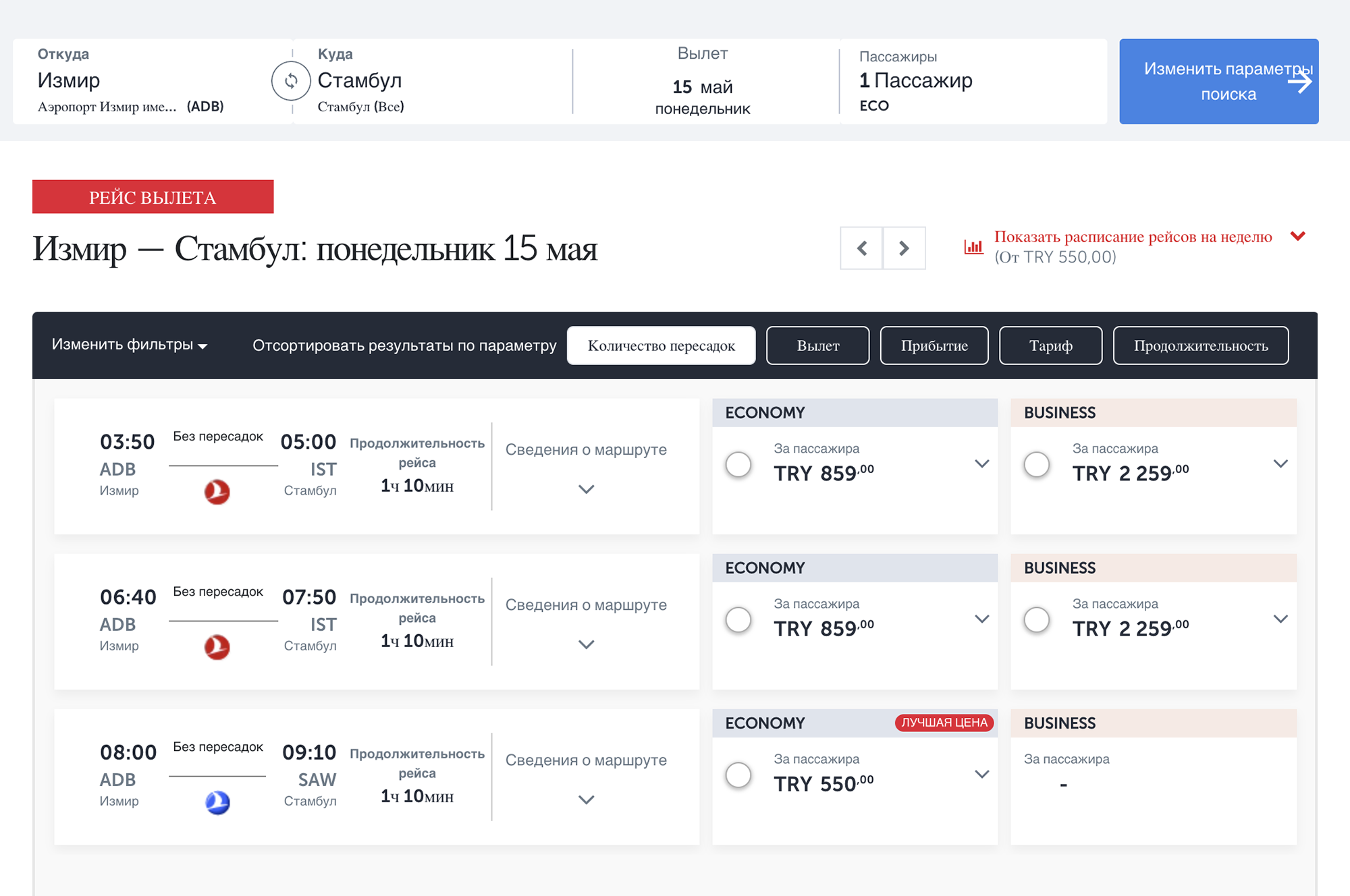1350x896 pixels.
Task: Expand route details chevron for 08:00 flight
Action: (587, 800)
